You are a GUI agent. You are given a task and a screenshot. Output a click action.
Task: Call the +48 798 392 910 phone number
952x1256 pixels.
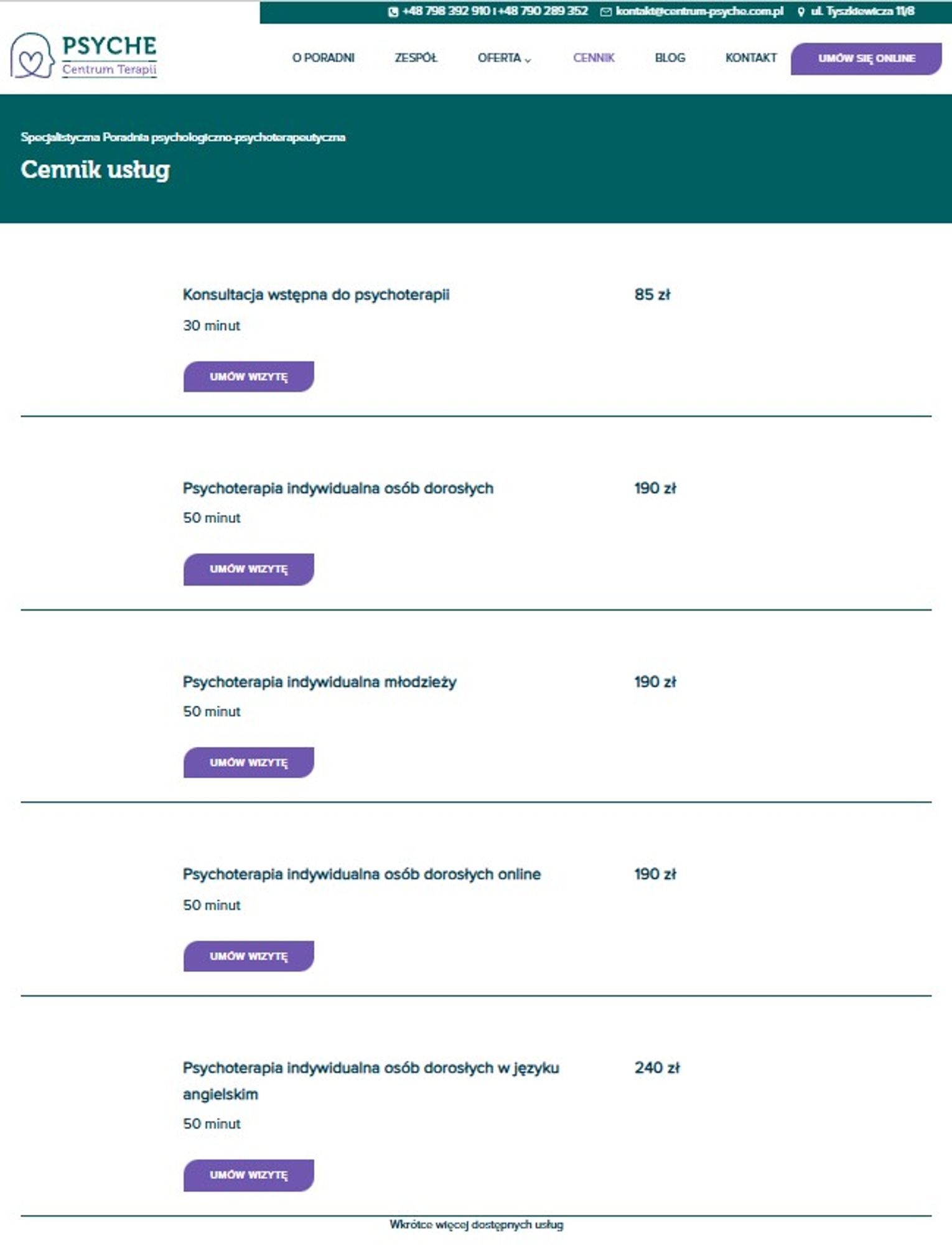coord(446,12)
